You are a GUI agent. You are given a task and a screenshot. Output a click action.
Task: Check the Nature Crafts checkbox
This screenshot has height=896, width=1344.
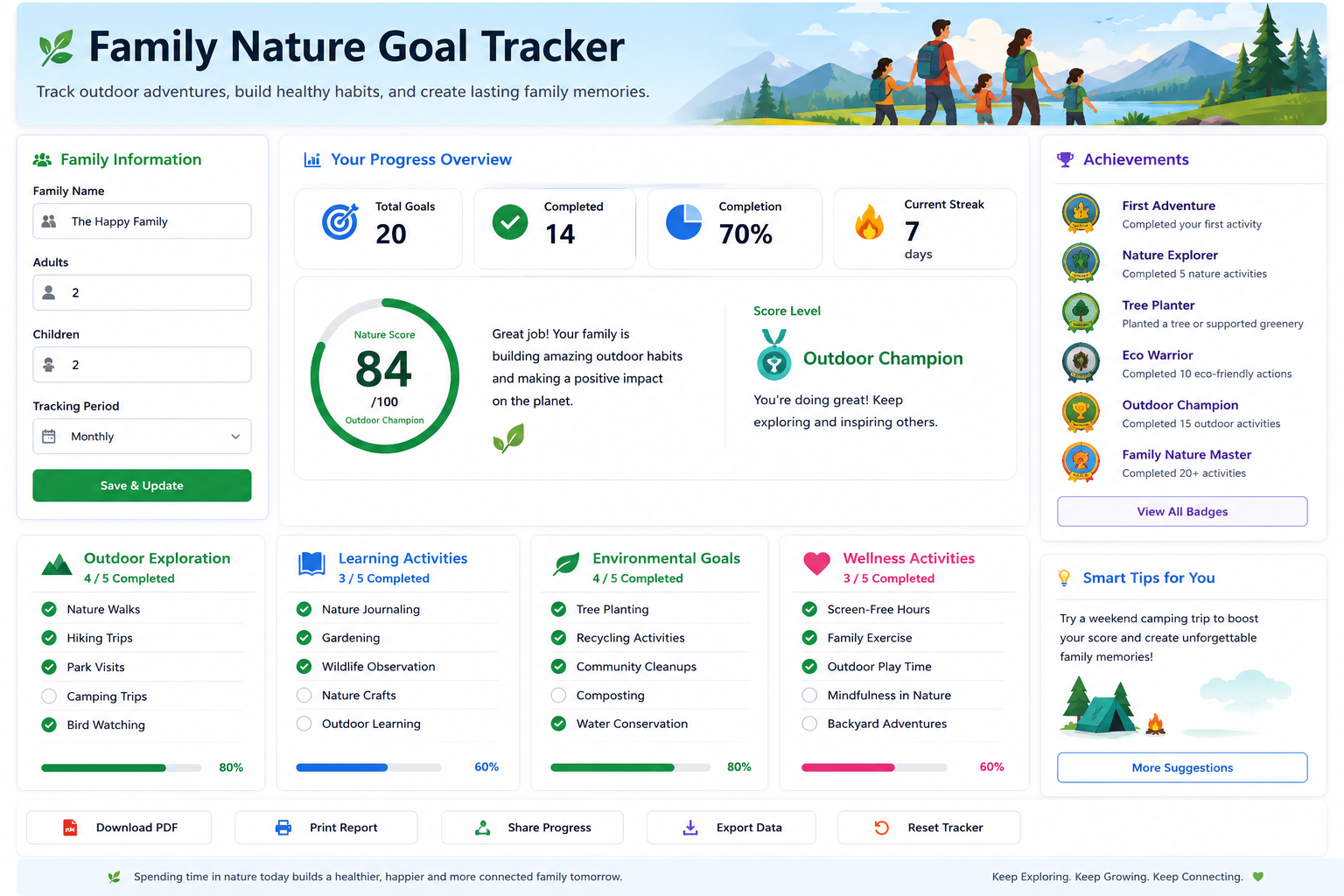(x=304, y=696)
